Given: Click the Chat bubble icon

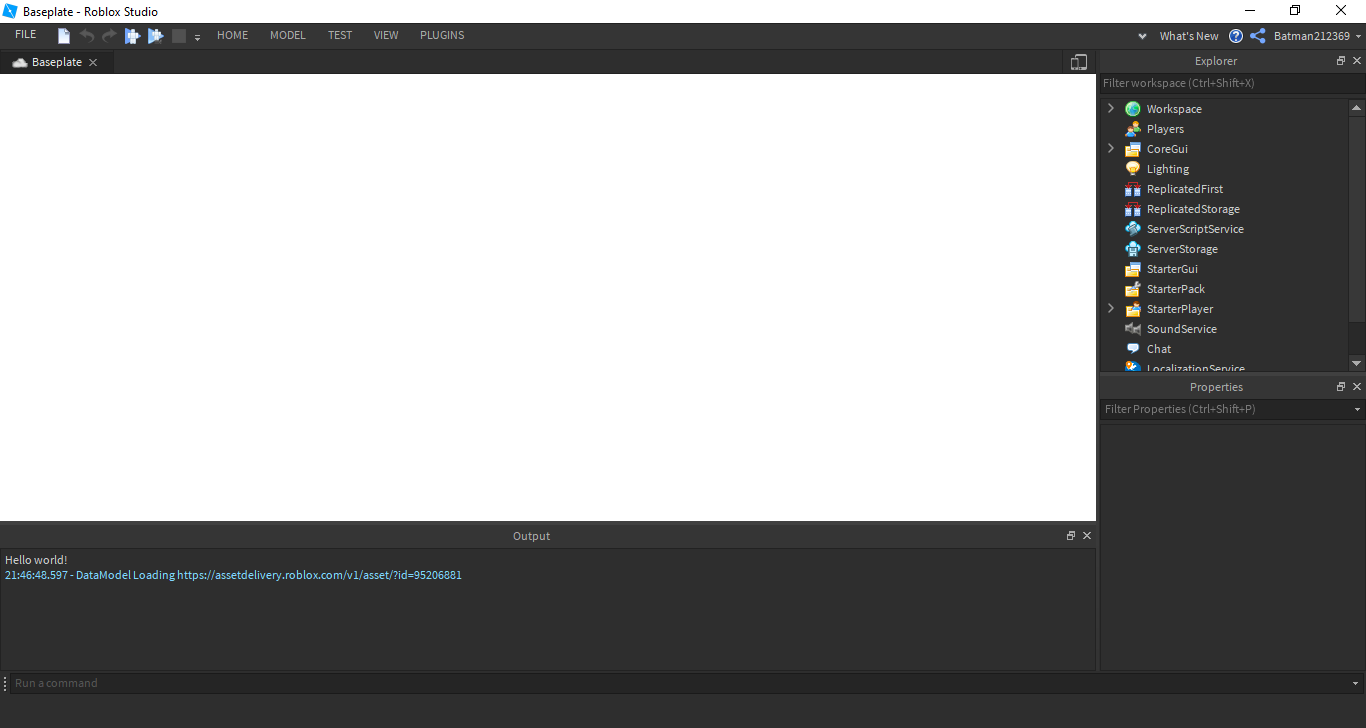Looking at the screenshot, I should (1132, 349).
